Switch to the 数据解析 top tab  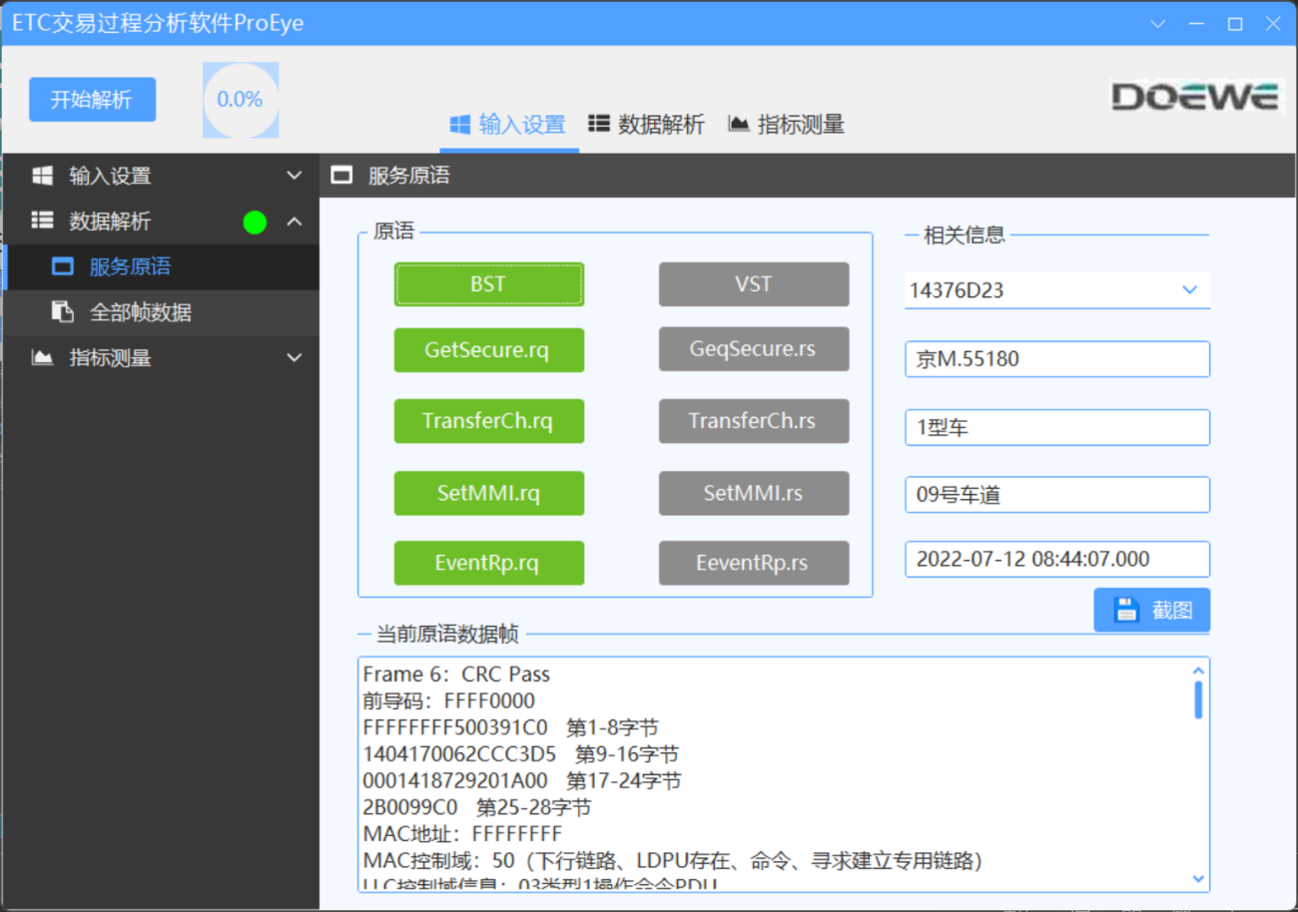point(646,124)
